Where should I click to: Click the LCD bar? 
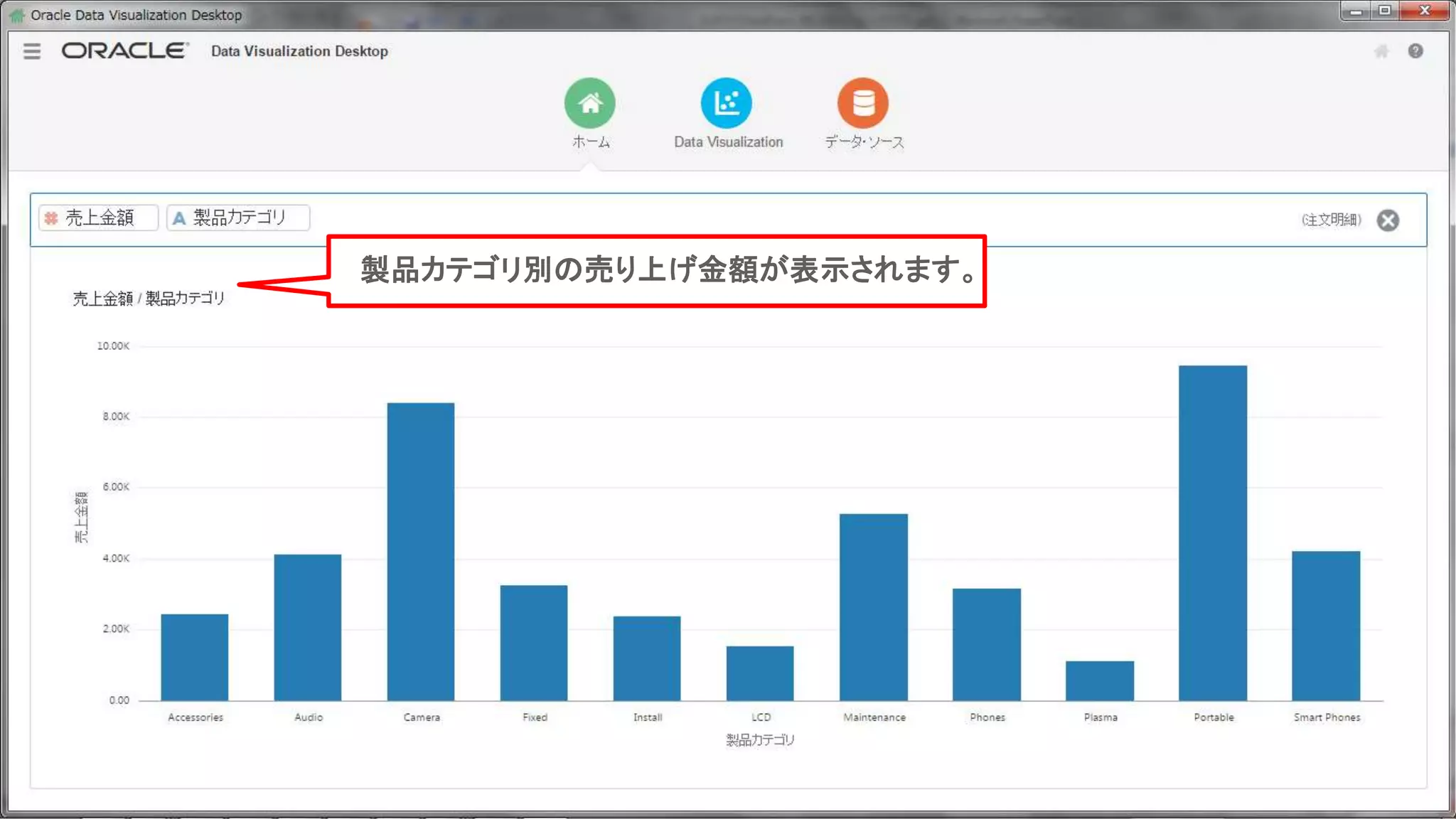coord(760,673)
